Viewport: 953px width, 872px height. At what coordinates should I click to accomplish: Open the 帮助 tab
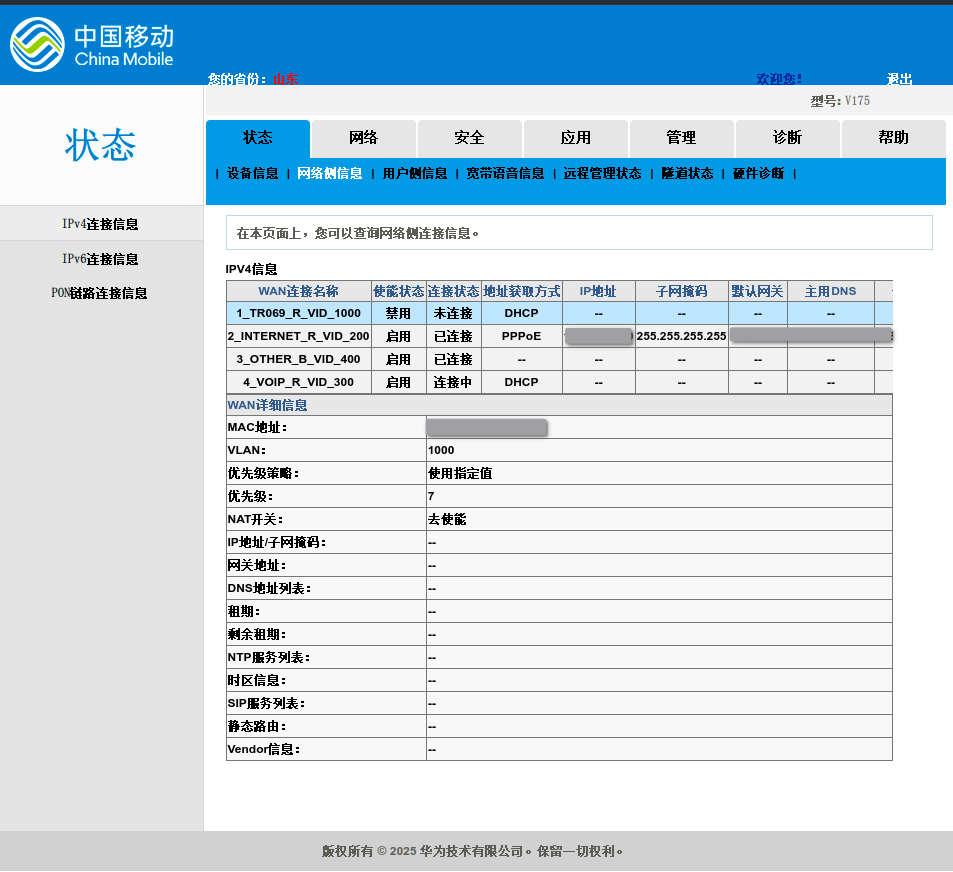(x=893, y=138)
